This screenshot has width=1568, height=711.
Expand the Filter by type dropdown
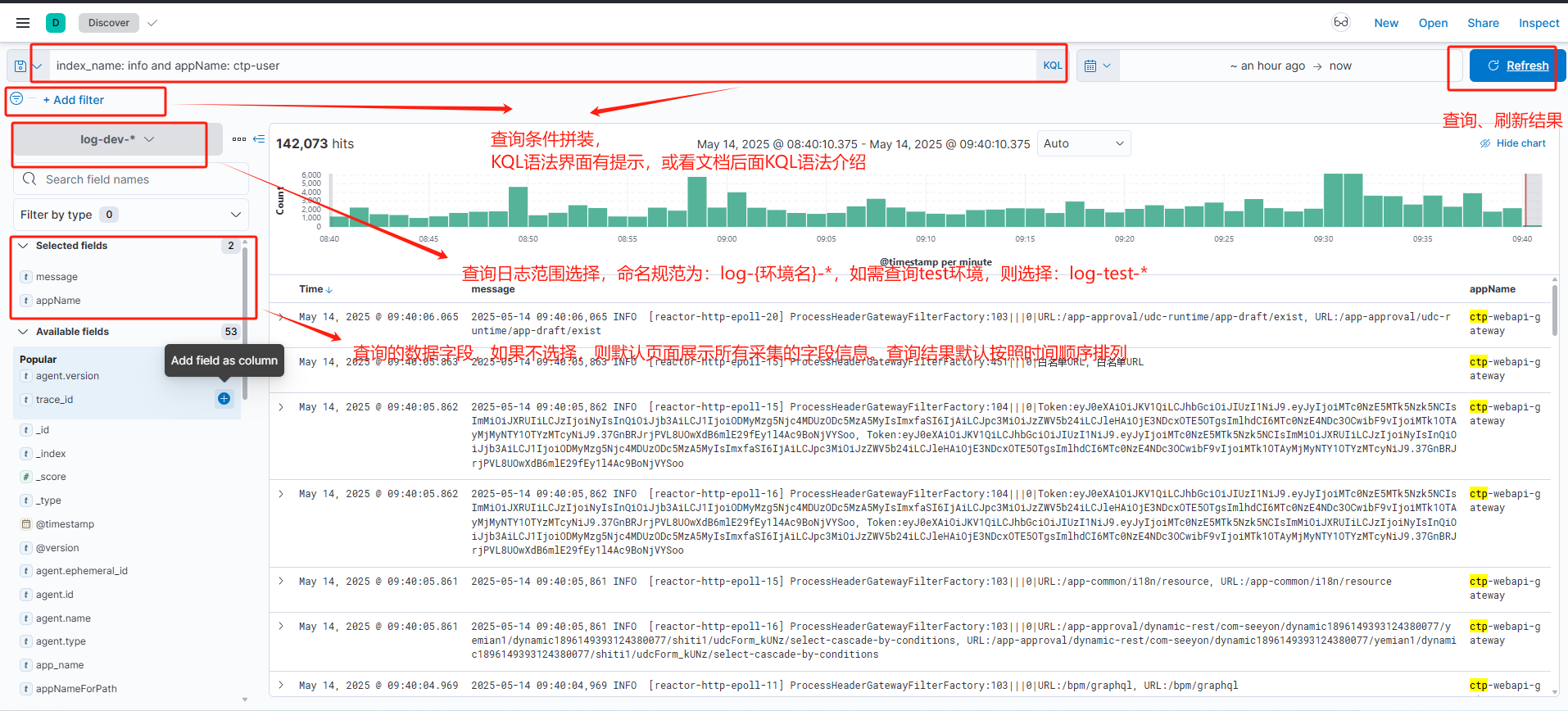[x=131, y=215]
